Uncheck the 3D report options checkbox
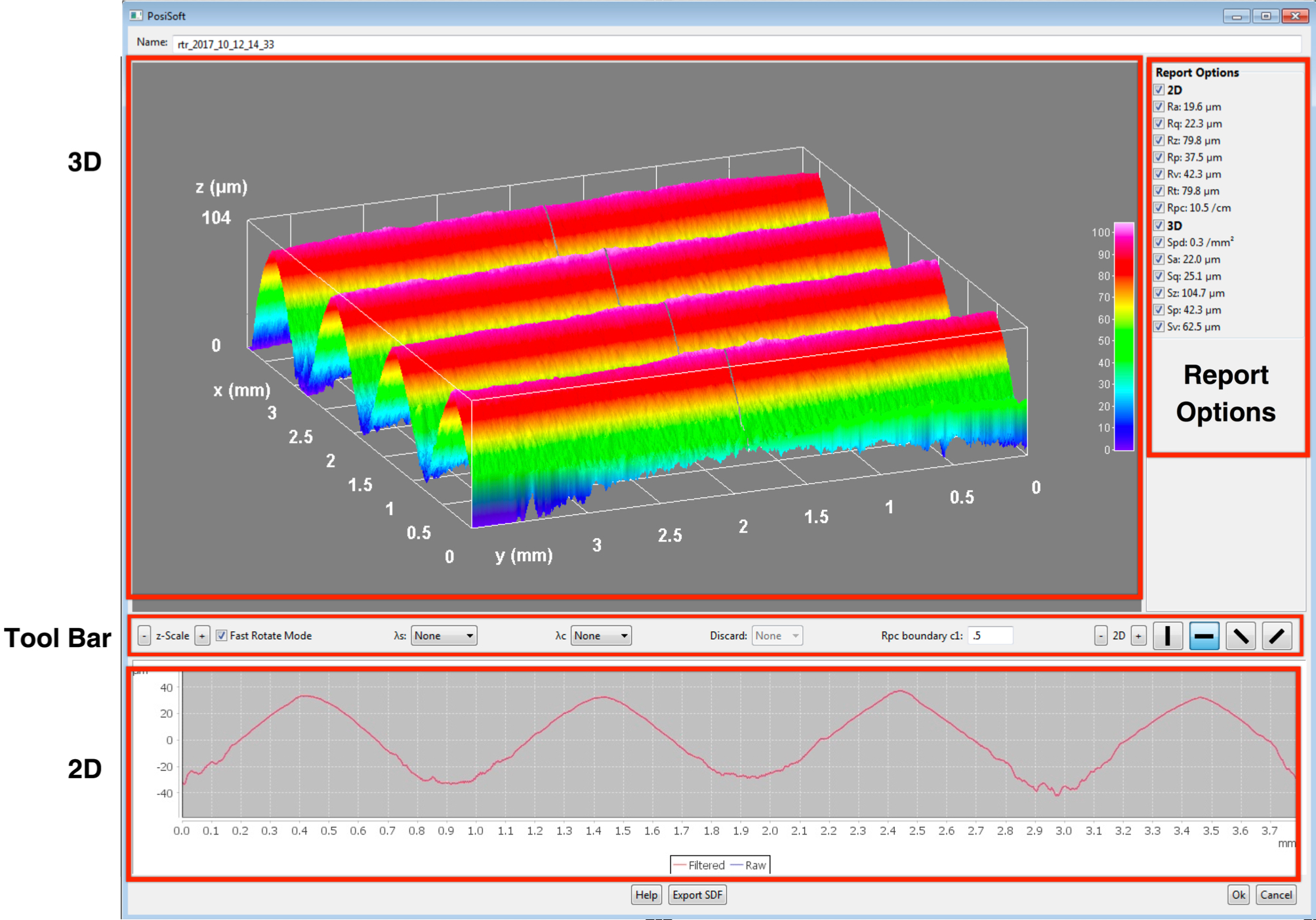The image size is (1316, 920). coord(1159,225)
